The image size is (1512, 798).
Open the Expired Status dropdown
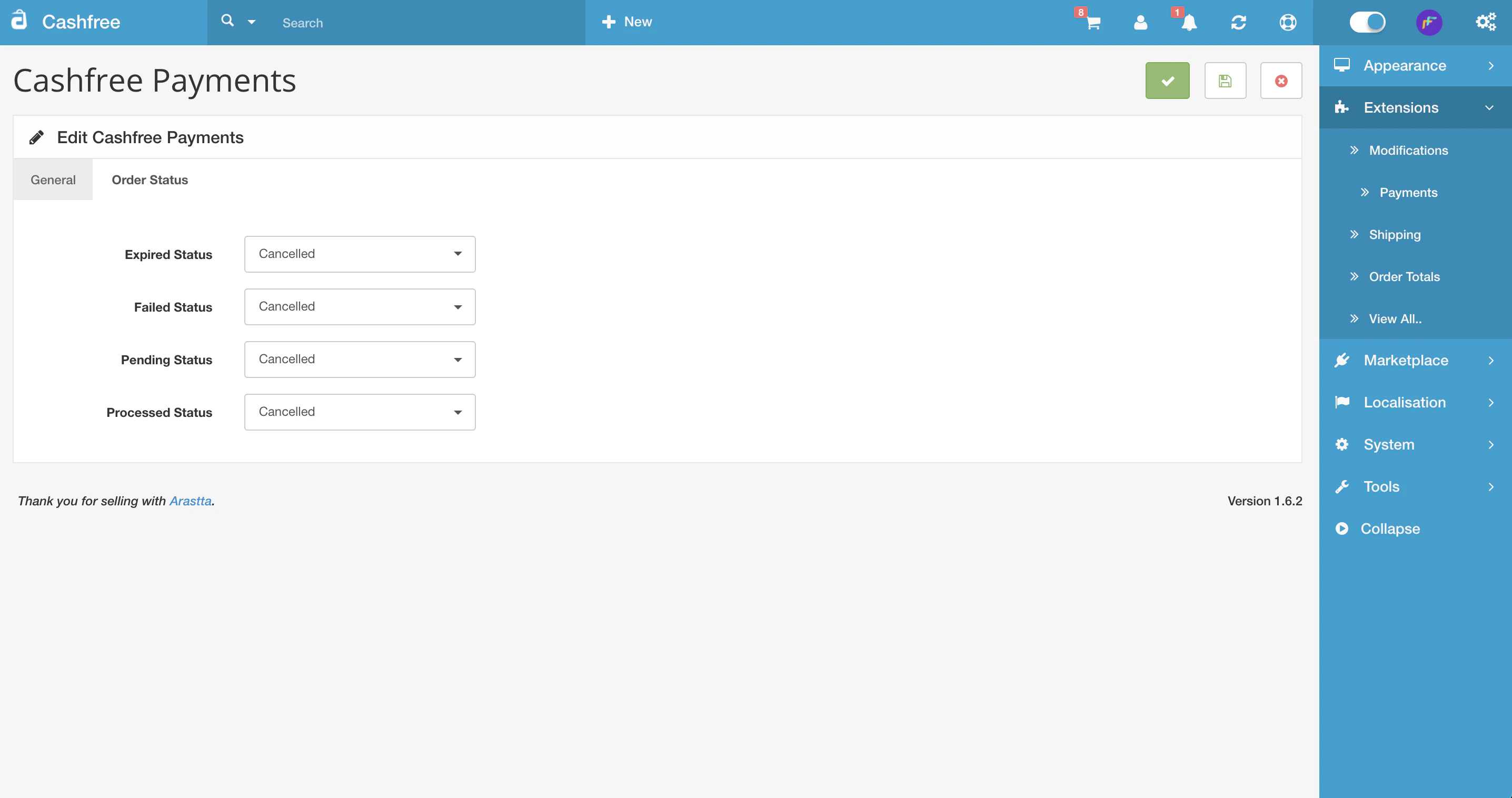pyautogui.click(x=359, y=254)
